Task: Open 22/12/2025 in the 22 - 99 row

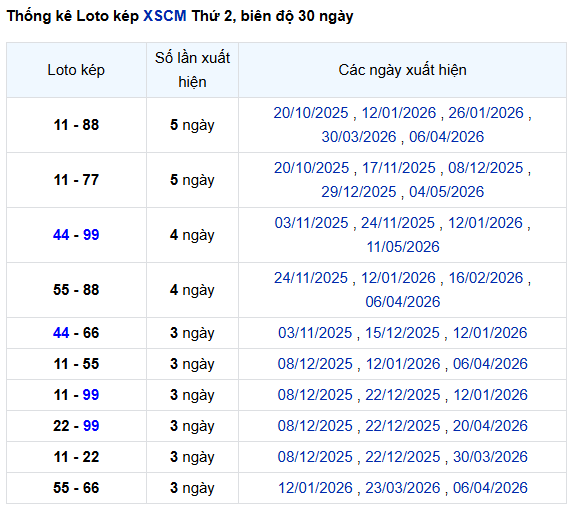Action: pos(403,426)
